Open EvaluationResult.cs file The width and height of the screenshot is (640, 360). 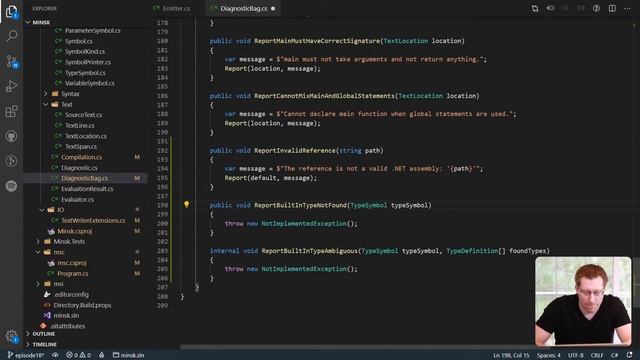[86, 189]
